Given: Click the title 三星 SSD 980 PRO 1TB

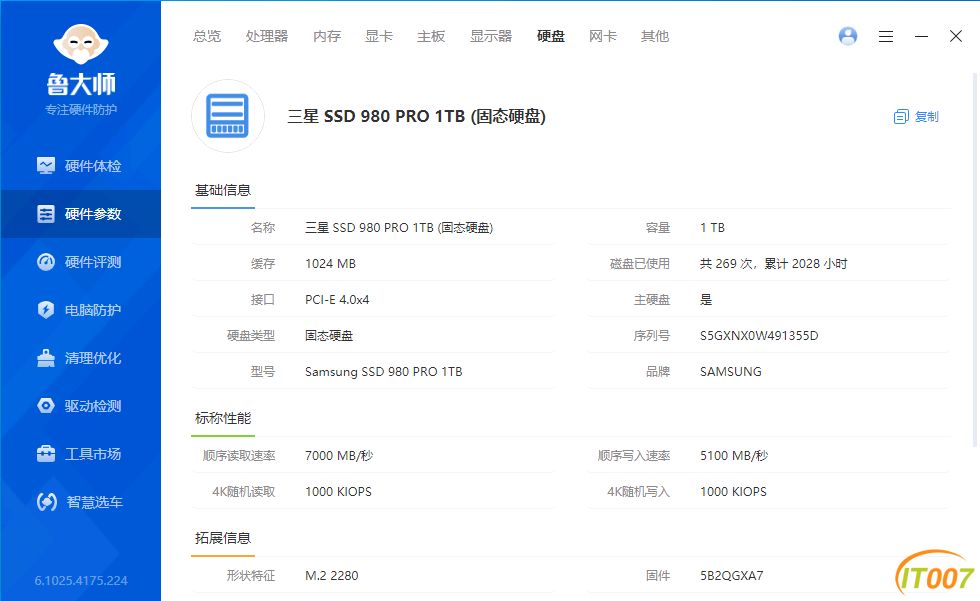Looking at the screenshot, I should pos(416,116).
